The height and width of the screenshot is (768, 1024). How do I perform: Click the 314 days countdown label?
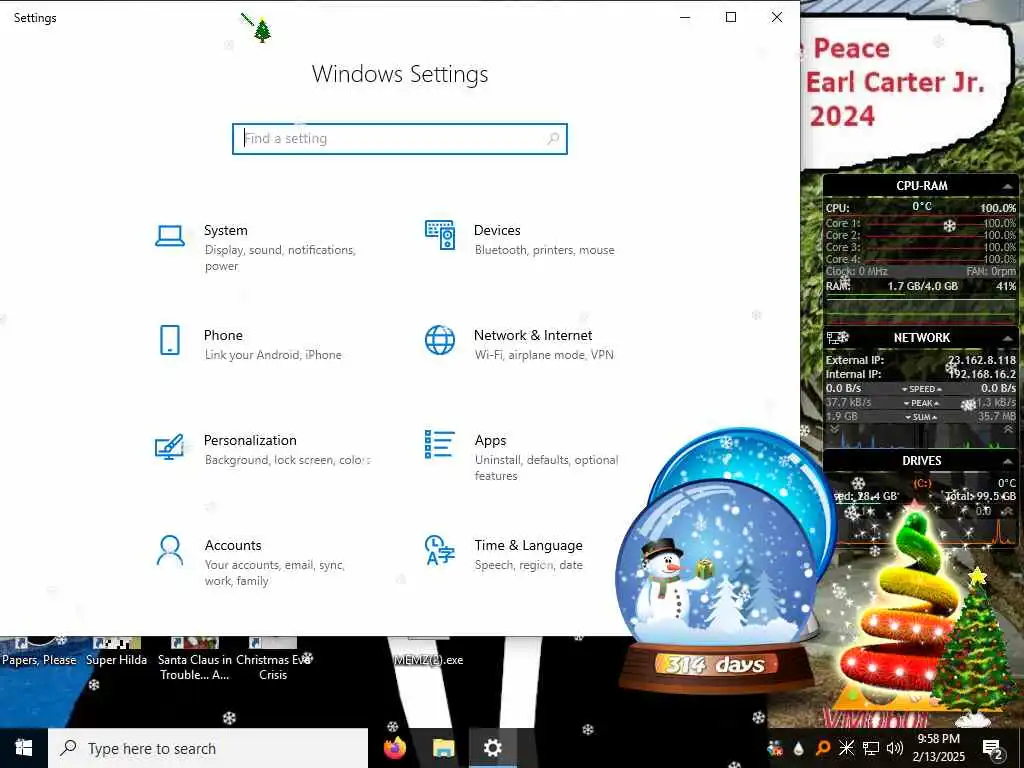715,665
